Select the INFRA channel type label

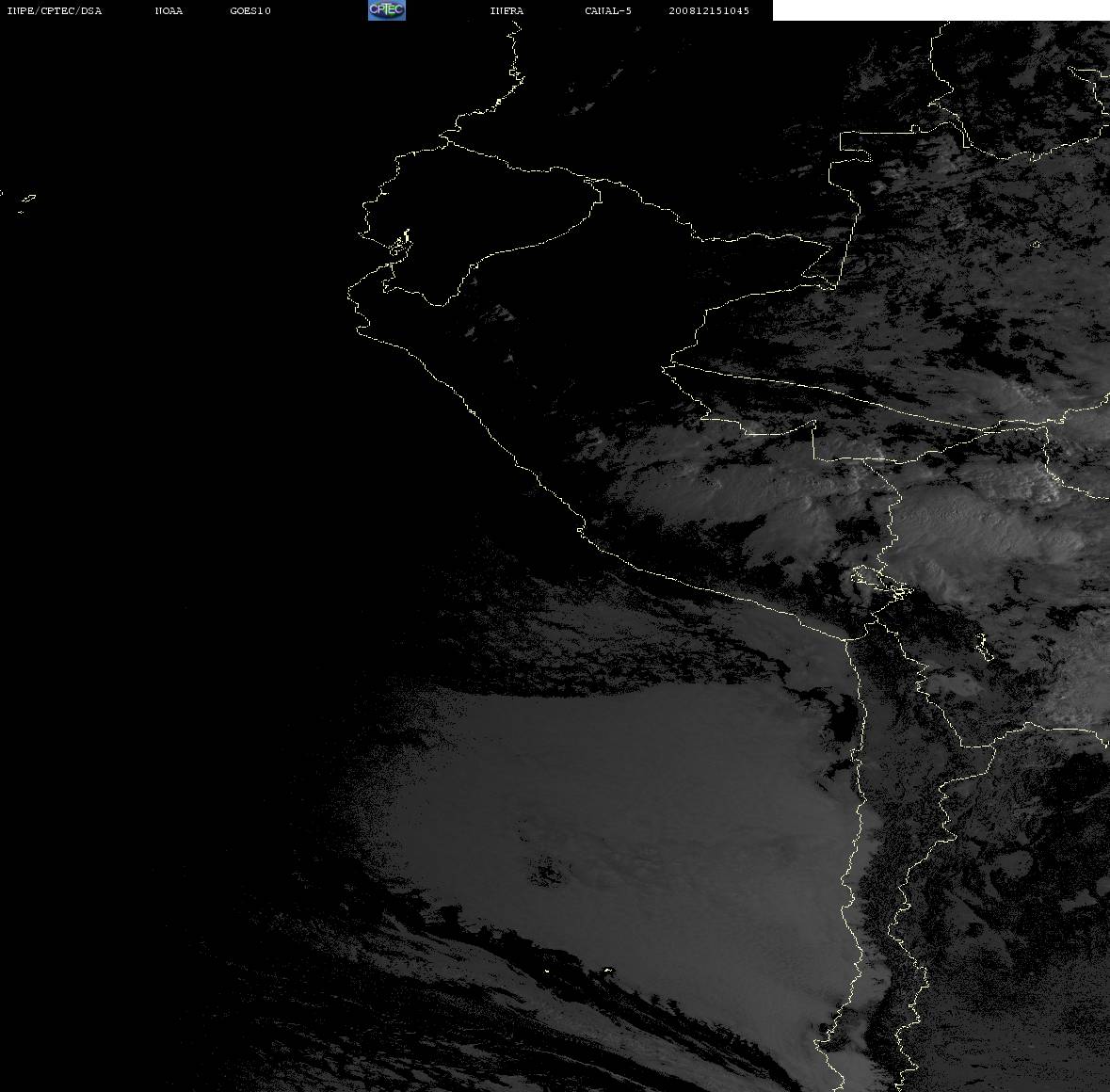point(507,10)
